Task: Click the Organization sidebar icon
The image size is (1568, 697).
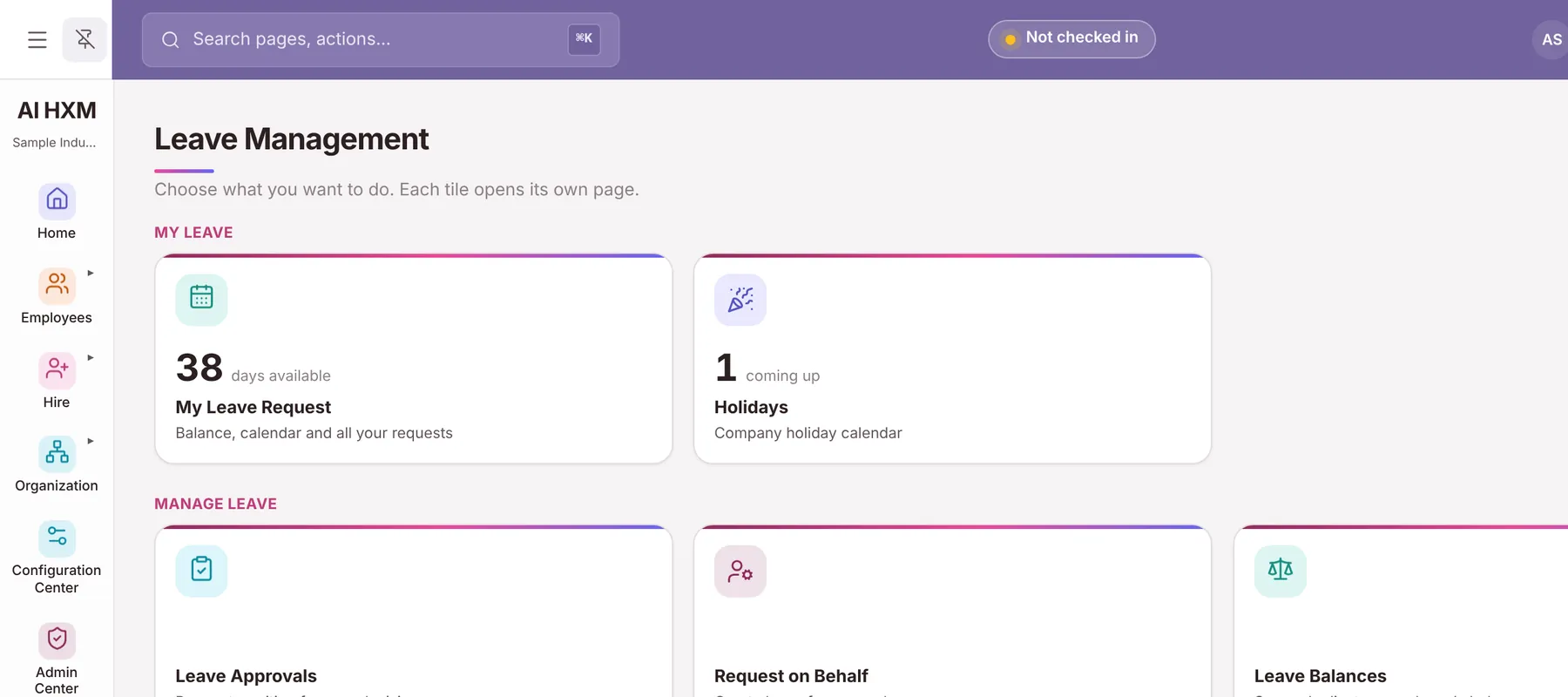Action: pos(57,453)
